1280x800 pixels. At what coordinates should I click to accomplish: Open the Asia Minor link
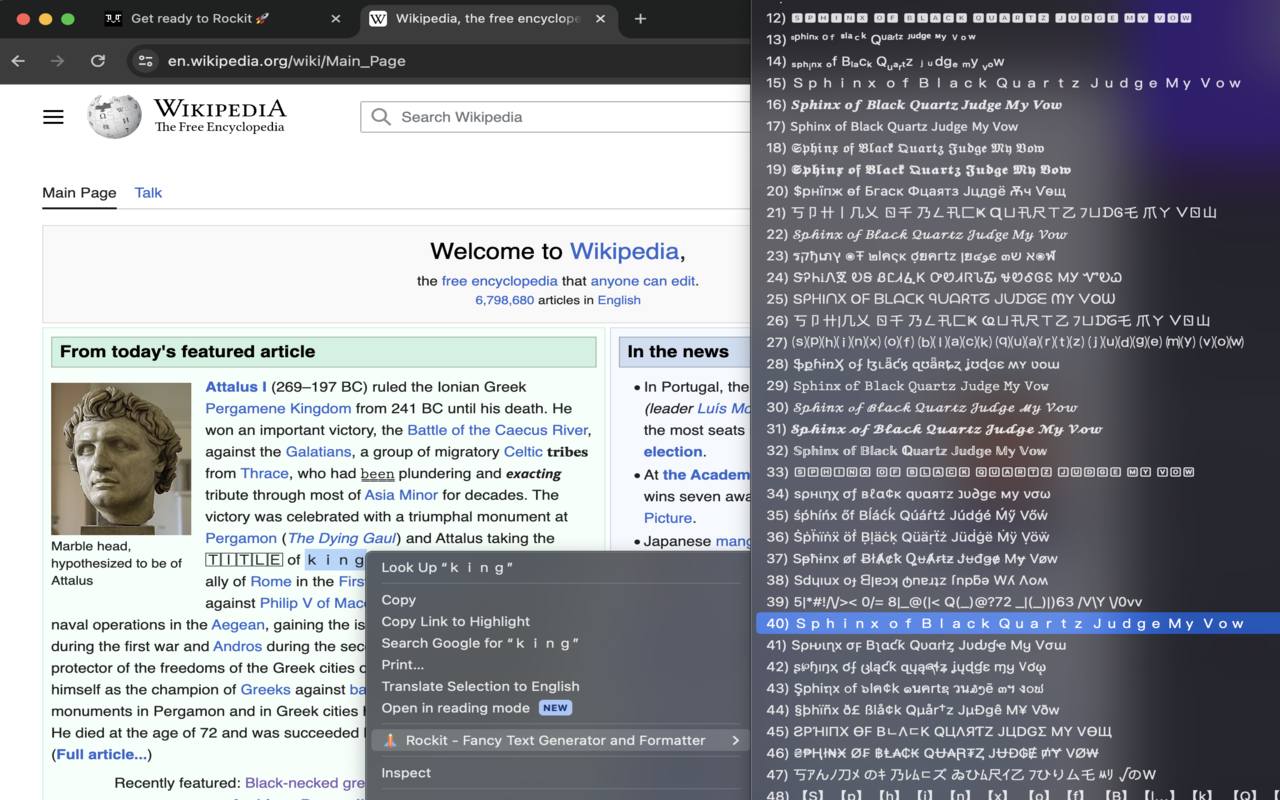tap(401, 495)
